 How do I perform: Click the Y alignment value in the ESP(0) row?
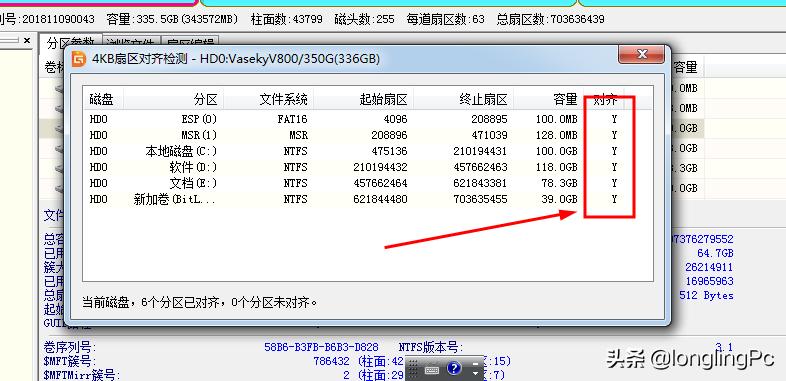pos(614,119)
